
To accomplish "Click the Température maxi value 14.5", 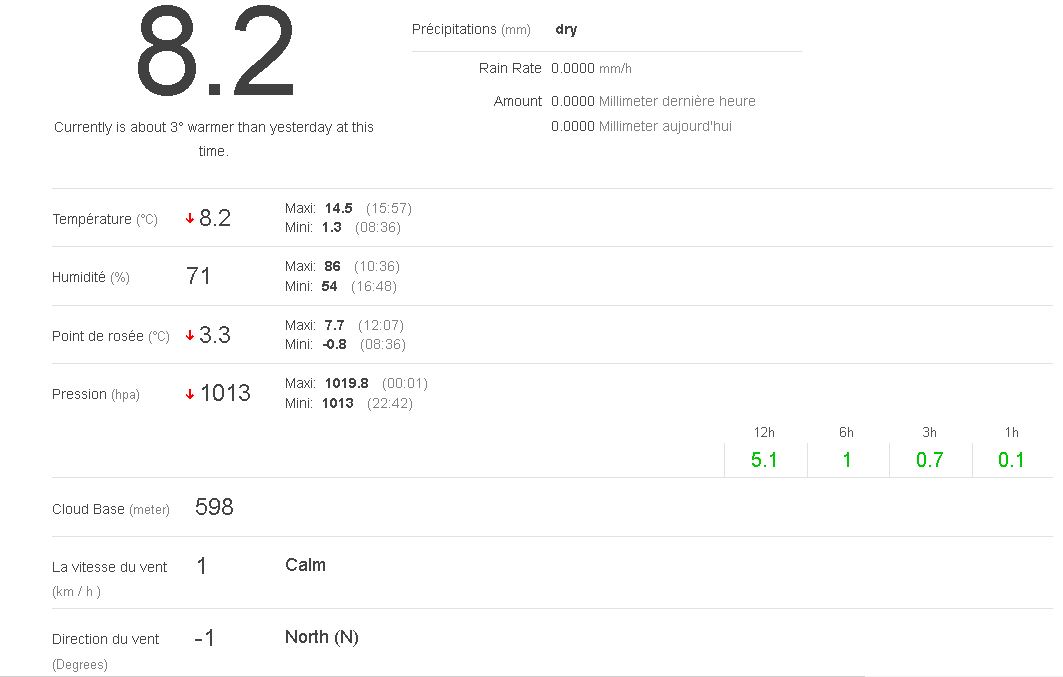I will 338,208.
